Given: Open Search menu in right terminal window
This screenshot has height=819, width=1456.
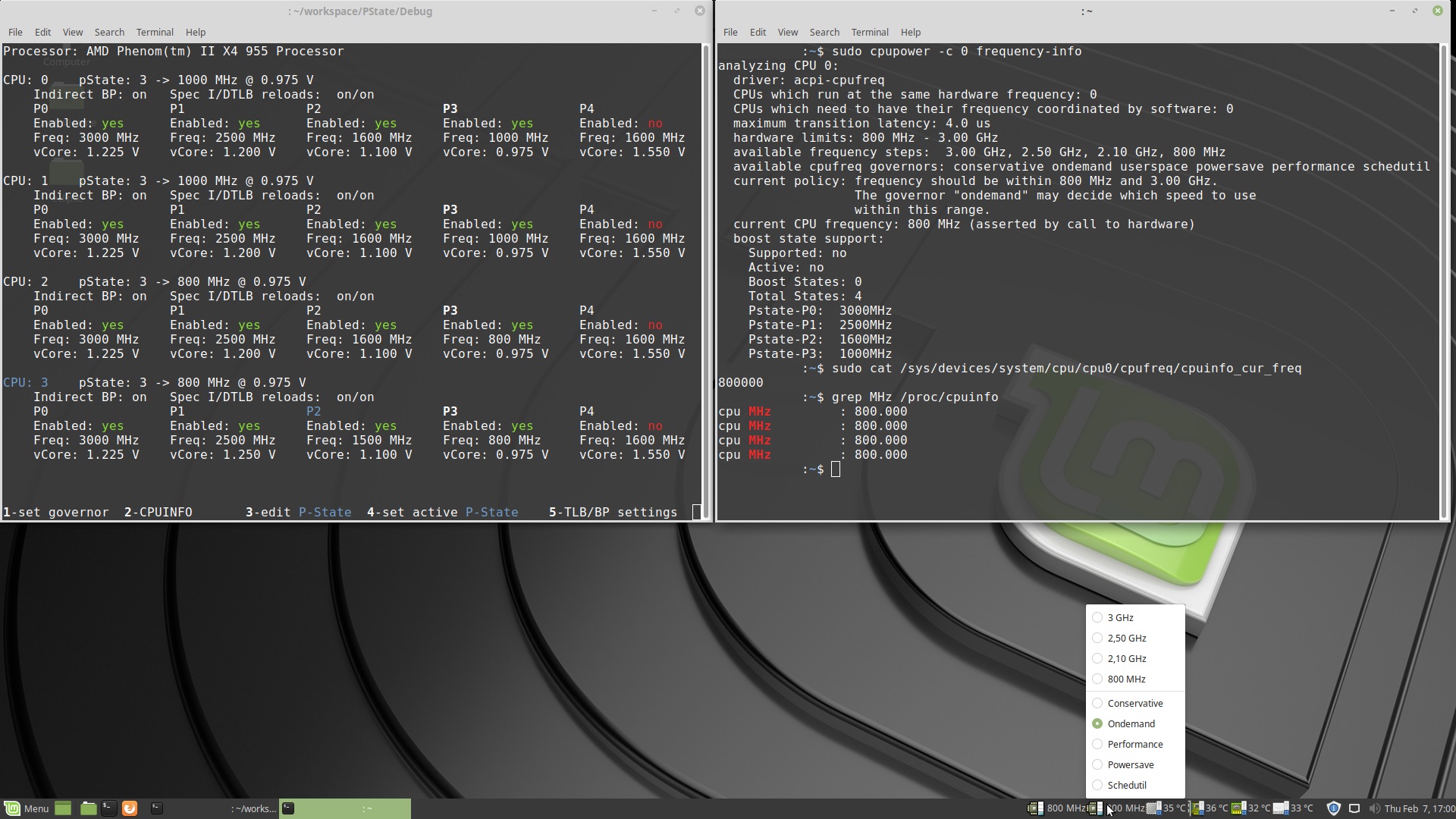Looking at the screenshot, I should [x=824, y=33].
